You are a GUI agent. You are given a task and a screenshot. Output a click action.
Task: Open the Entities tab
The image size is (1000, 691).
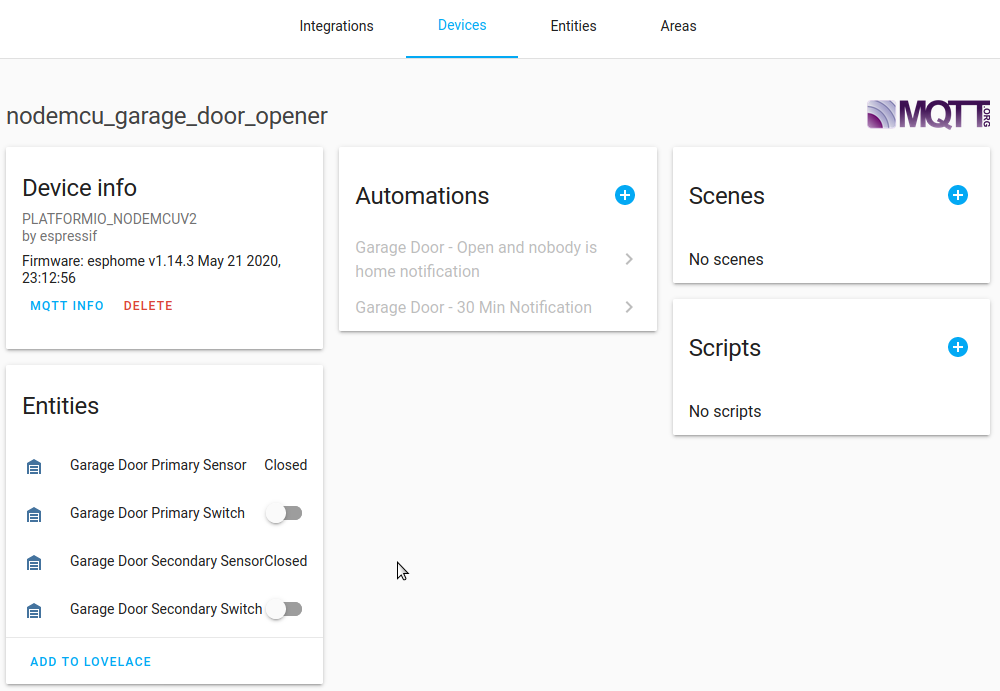573,26
